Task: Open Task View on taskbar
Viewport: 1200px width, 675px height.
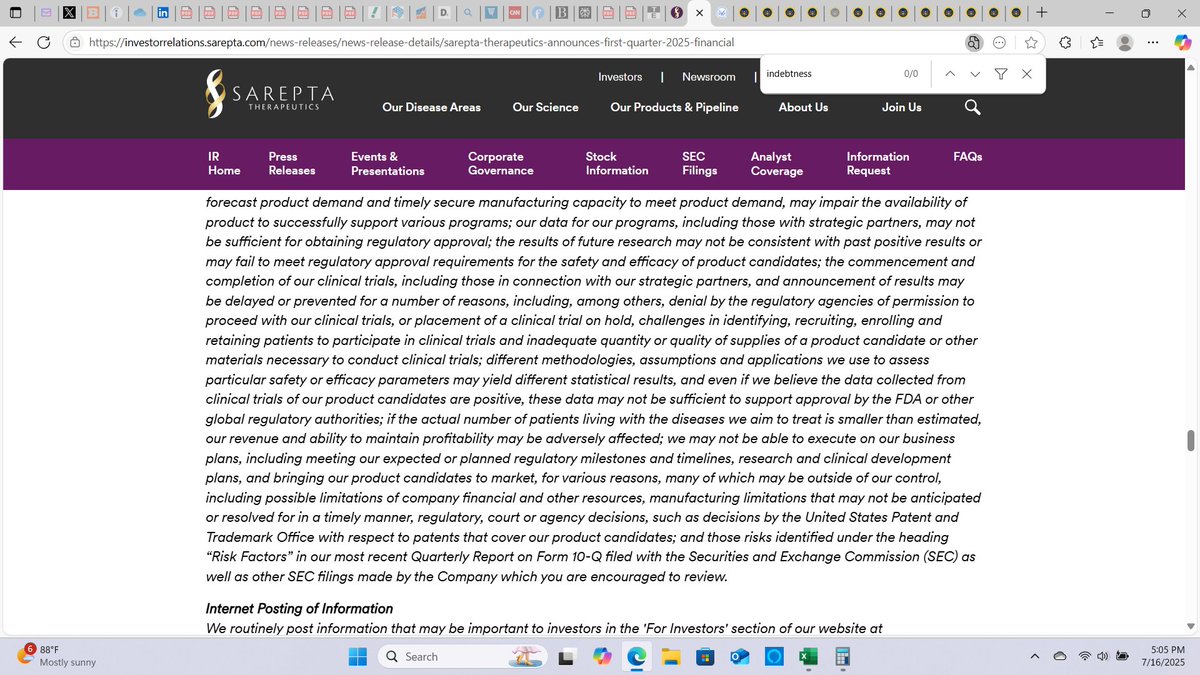Action: (567, 656)
